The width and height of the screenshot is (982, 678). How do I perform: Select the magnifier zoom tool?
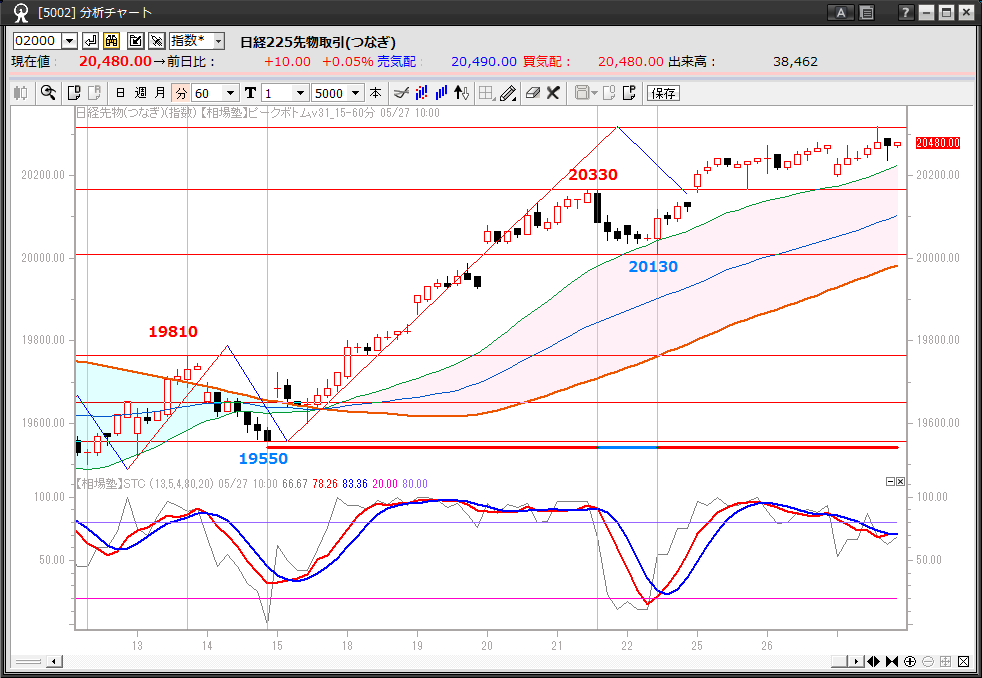click(47, 93)
